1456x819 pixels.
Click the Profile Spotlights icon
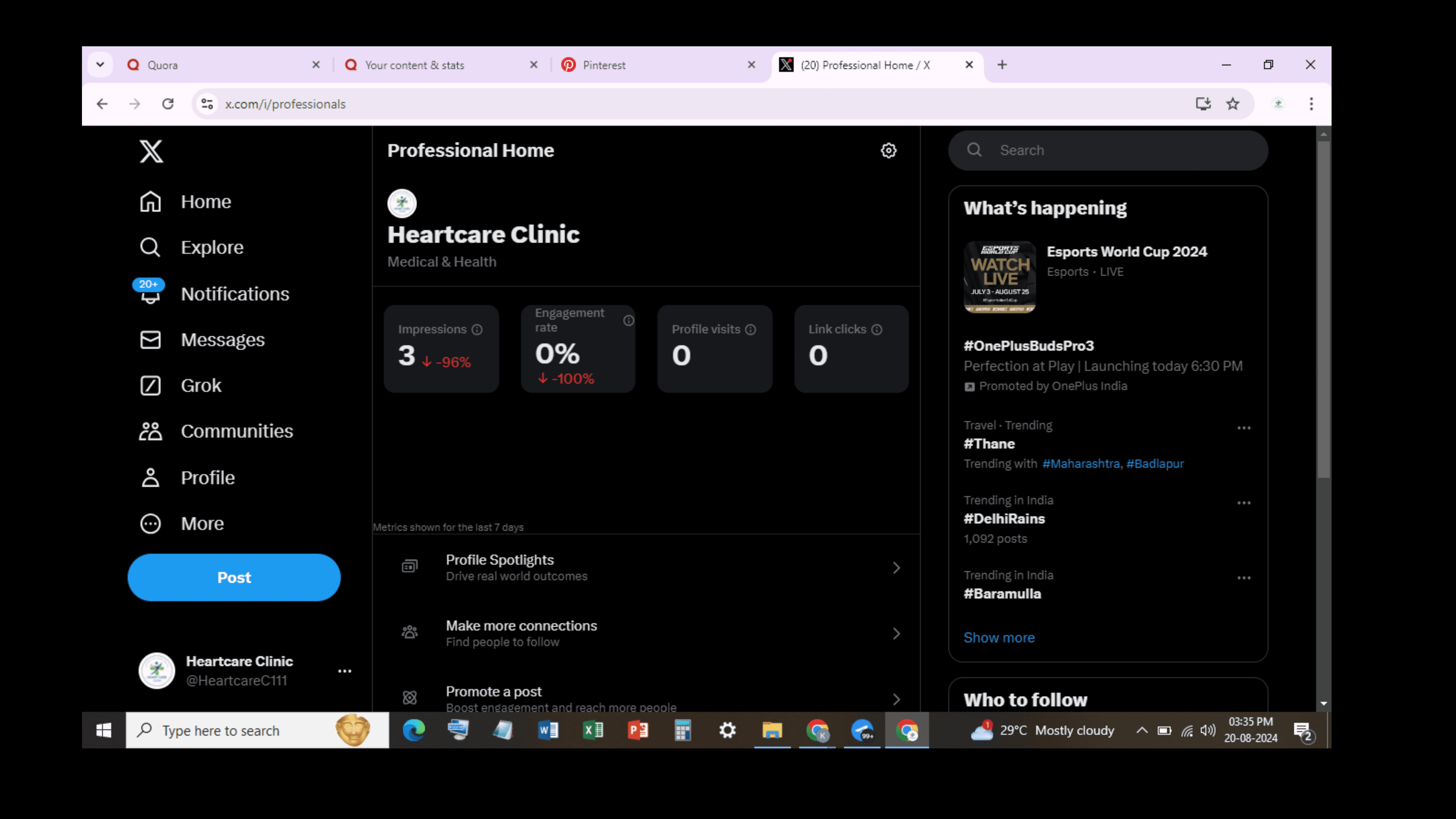(x=410, y=566)
